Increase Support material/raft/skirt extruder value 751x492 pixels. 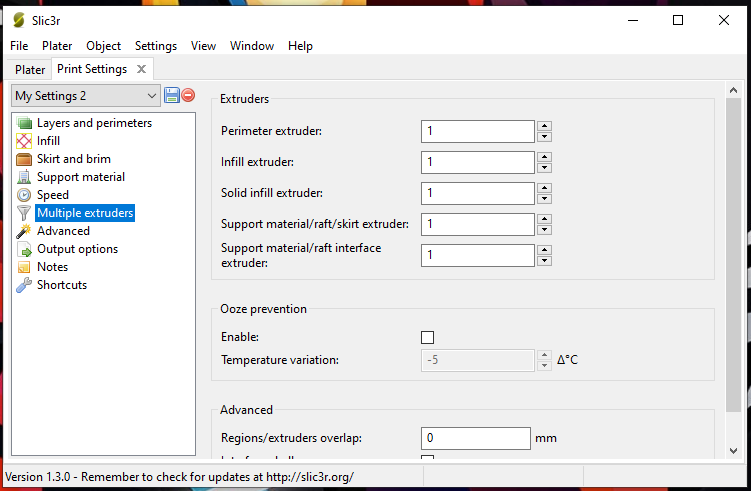click(544, 219)
